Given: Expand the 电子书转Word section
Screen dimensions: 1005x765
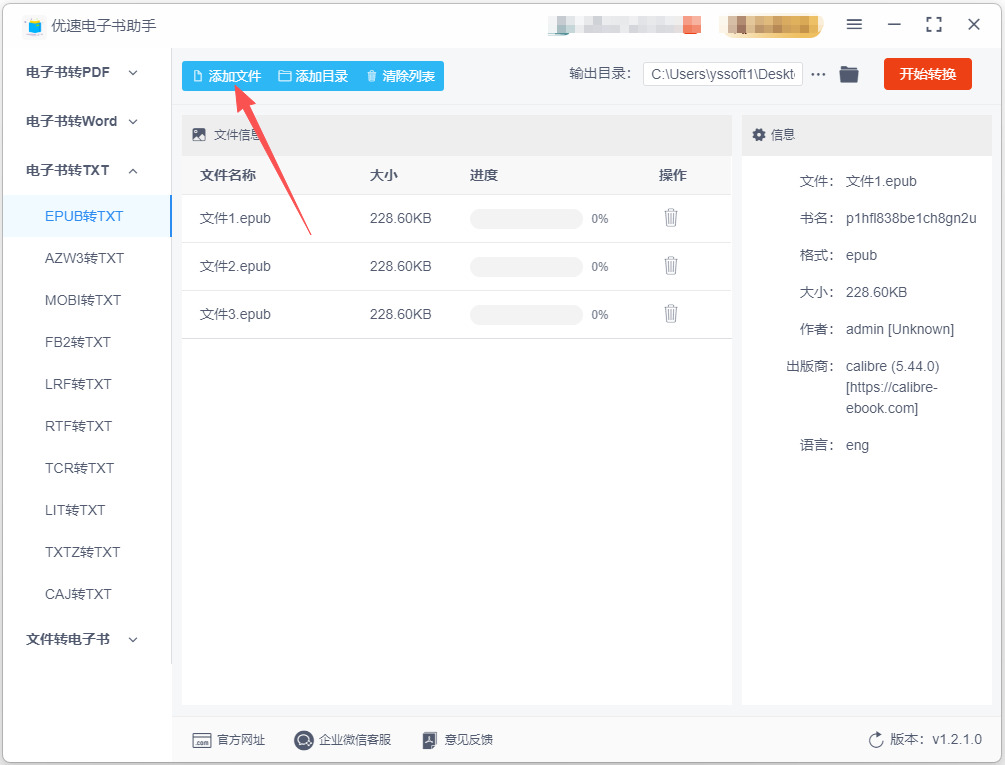Looking at the screenshot, I should [x=81, y=121].
